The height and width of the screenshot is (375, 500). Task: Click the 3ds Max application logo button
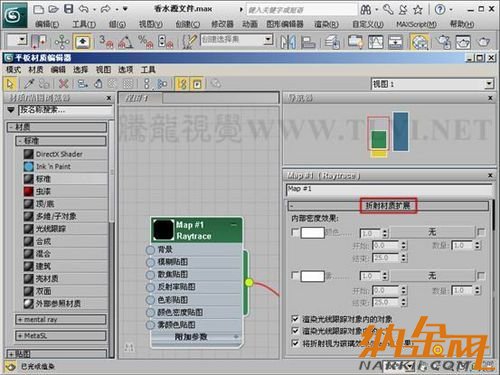15,14
